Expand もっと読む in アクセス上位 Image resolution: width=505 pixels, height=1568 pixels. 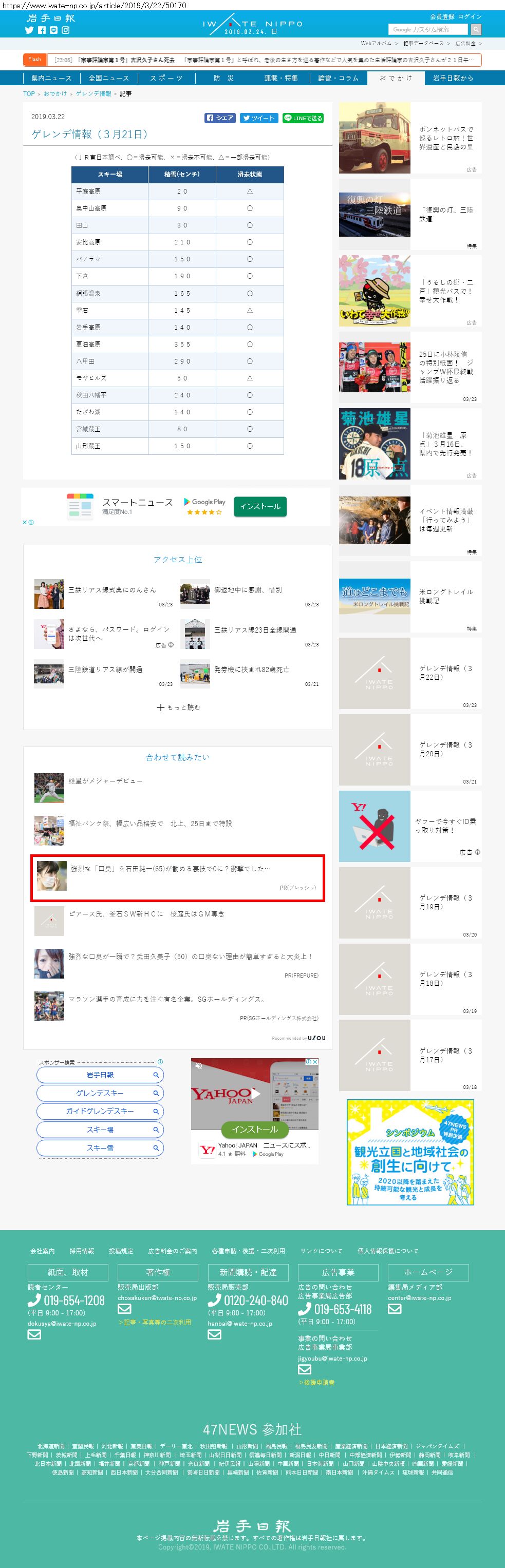(x=178, y=707)
